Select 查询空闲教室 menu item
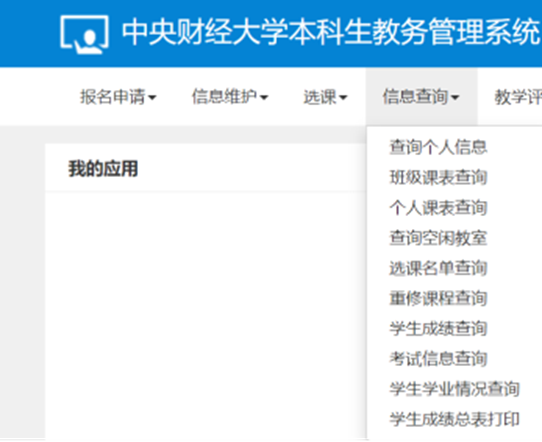Image resolution: width=542 pixels, height=442 pixels. pyautogui.click(x=438, y=238)
